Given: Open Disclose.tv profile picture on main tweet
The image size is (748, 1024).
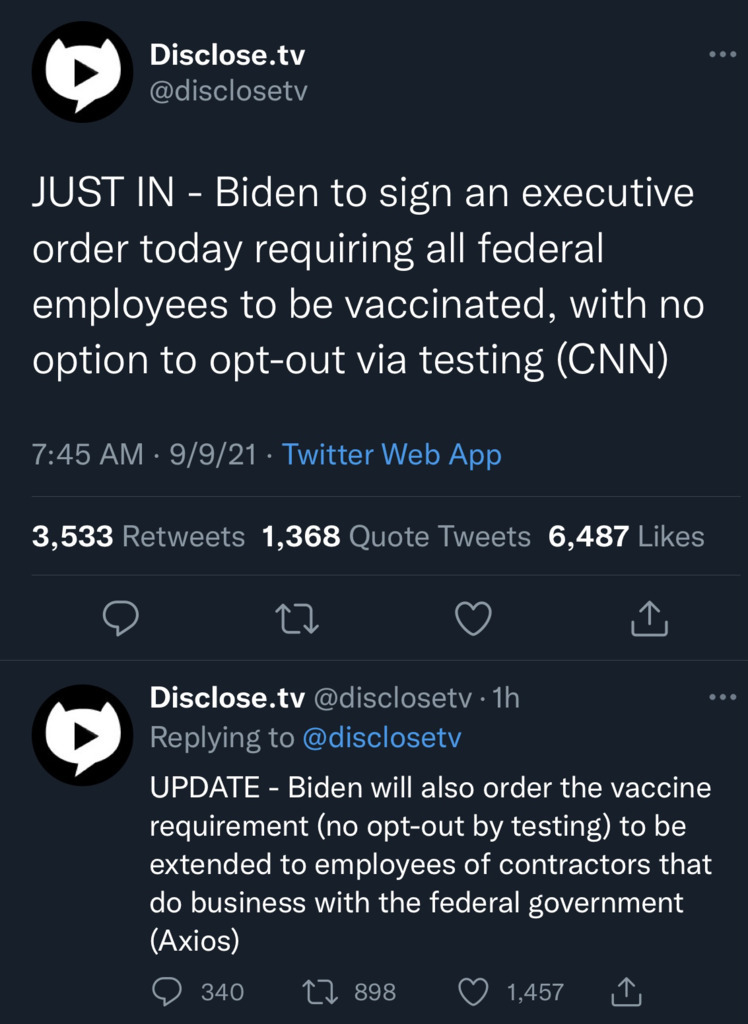Looking at the screenshot, I should tap(82, 72).
